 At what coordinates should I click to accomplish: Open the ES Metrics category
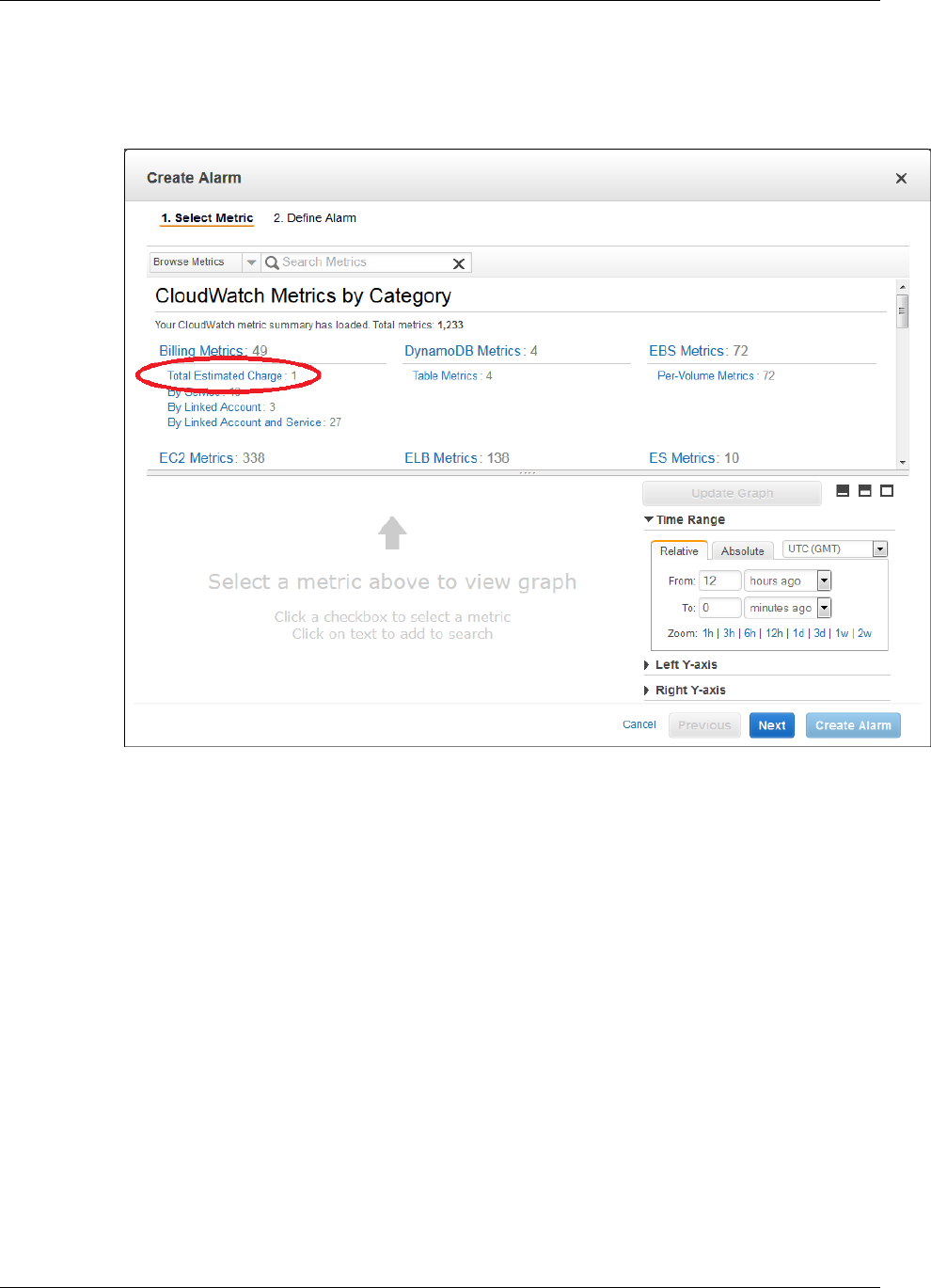[682, 458]
